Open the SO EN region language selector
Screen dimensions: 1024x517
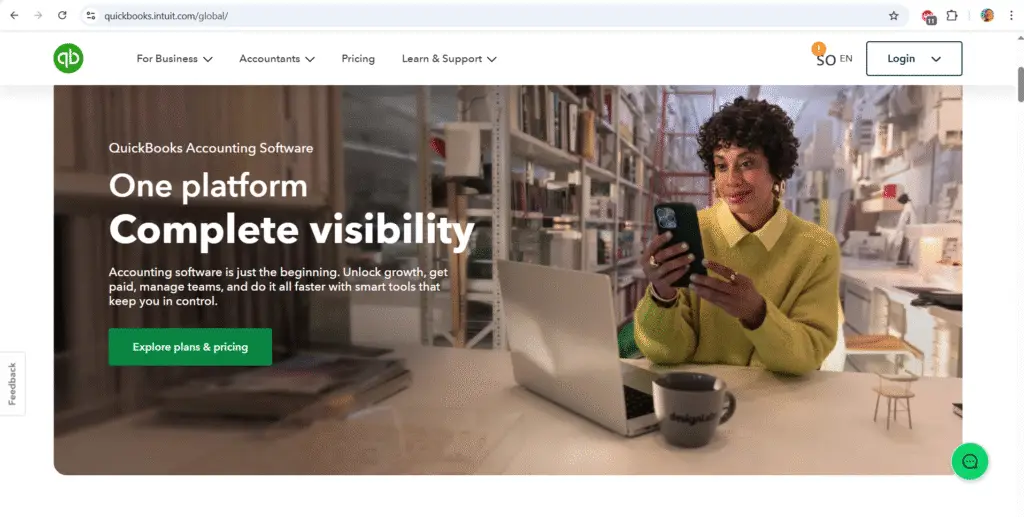pos(833,59)
